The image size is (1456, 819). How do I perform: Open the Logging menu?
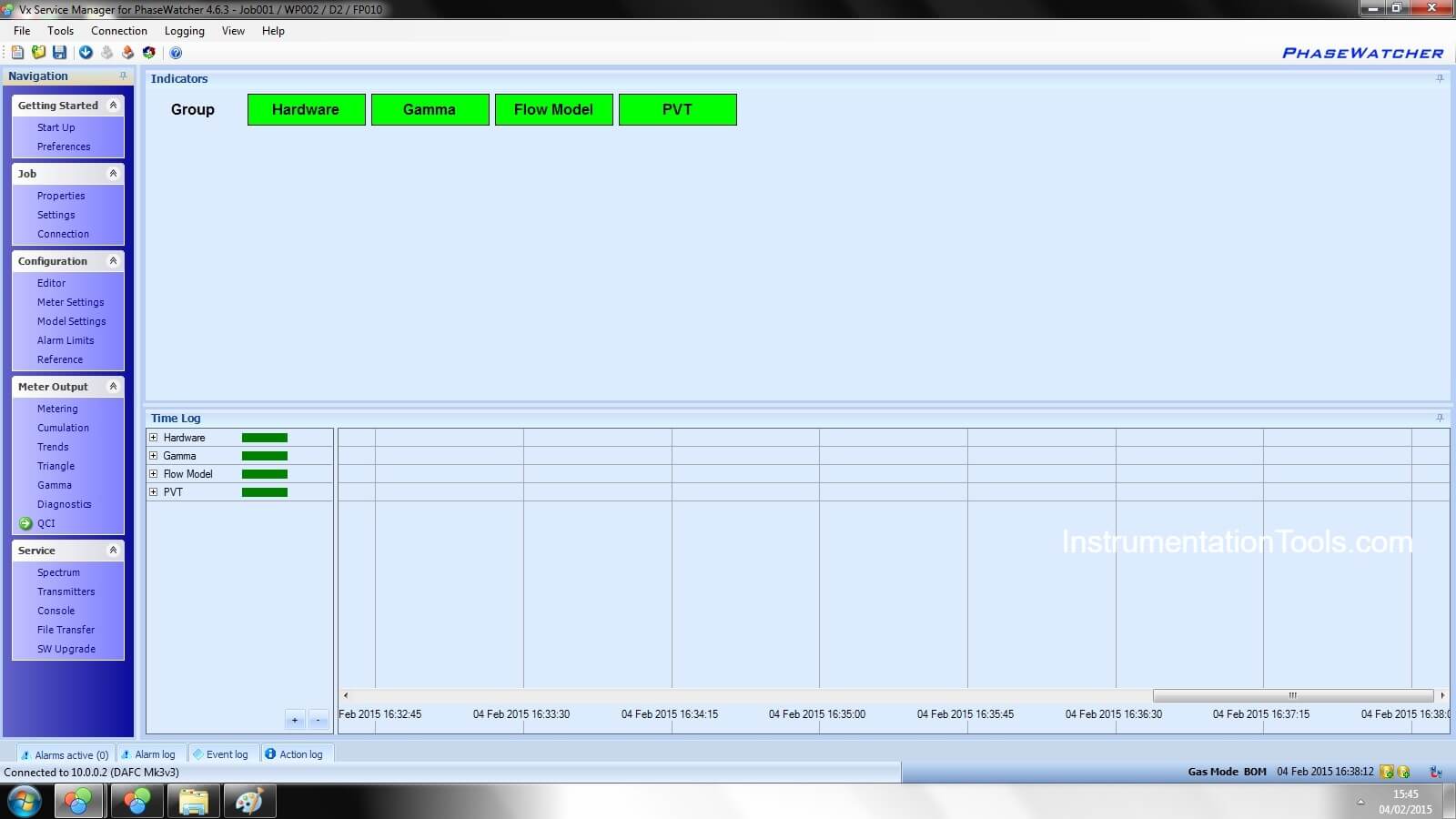pos(184,31)
